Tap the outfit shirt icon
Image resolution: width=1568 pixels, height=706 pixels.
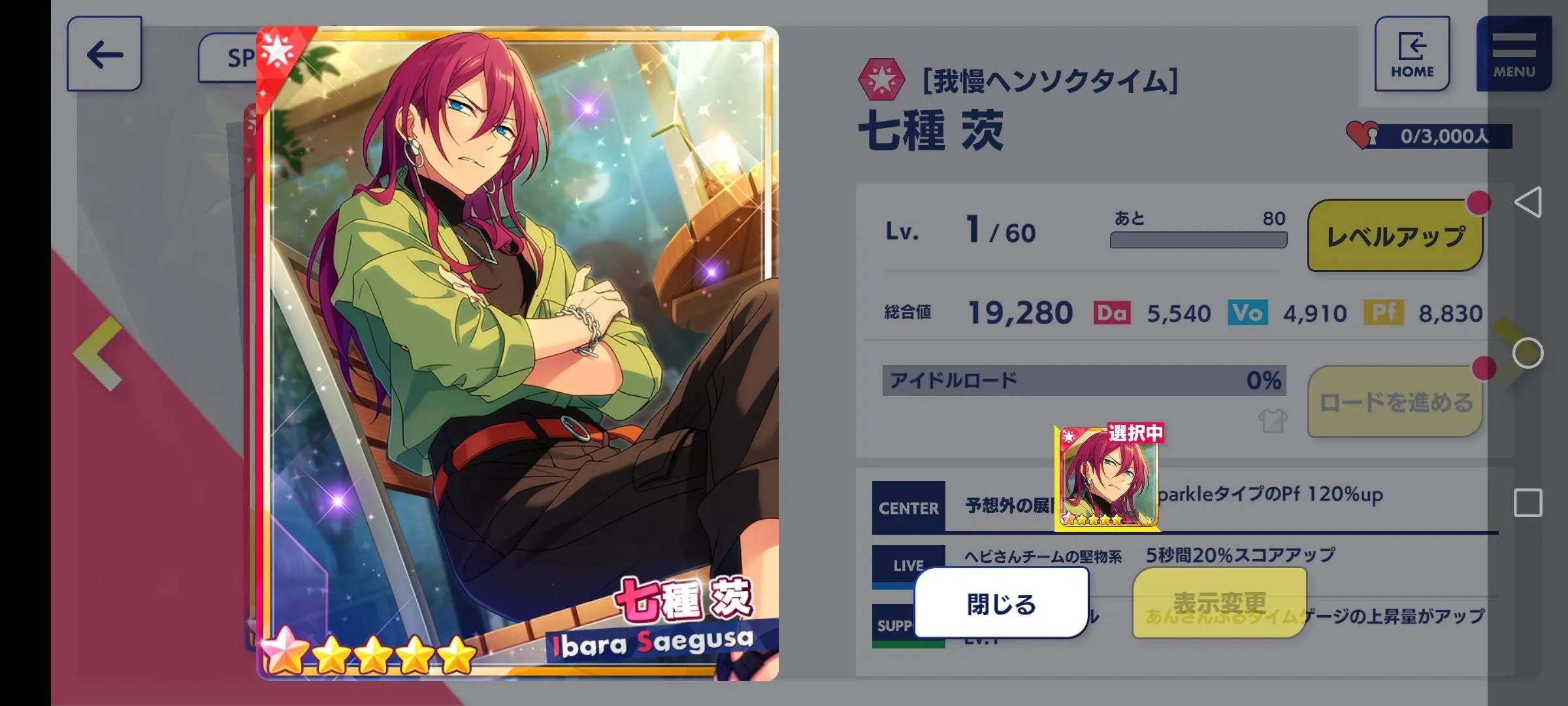[1273, 421]
